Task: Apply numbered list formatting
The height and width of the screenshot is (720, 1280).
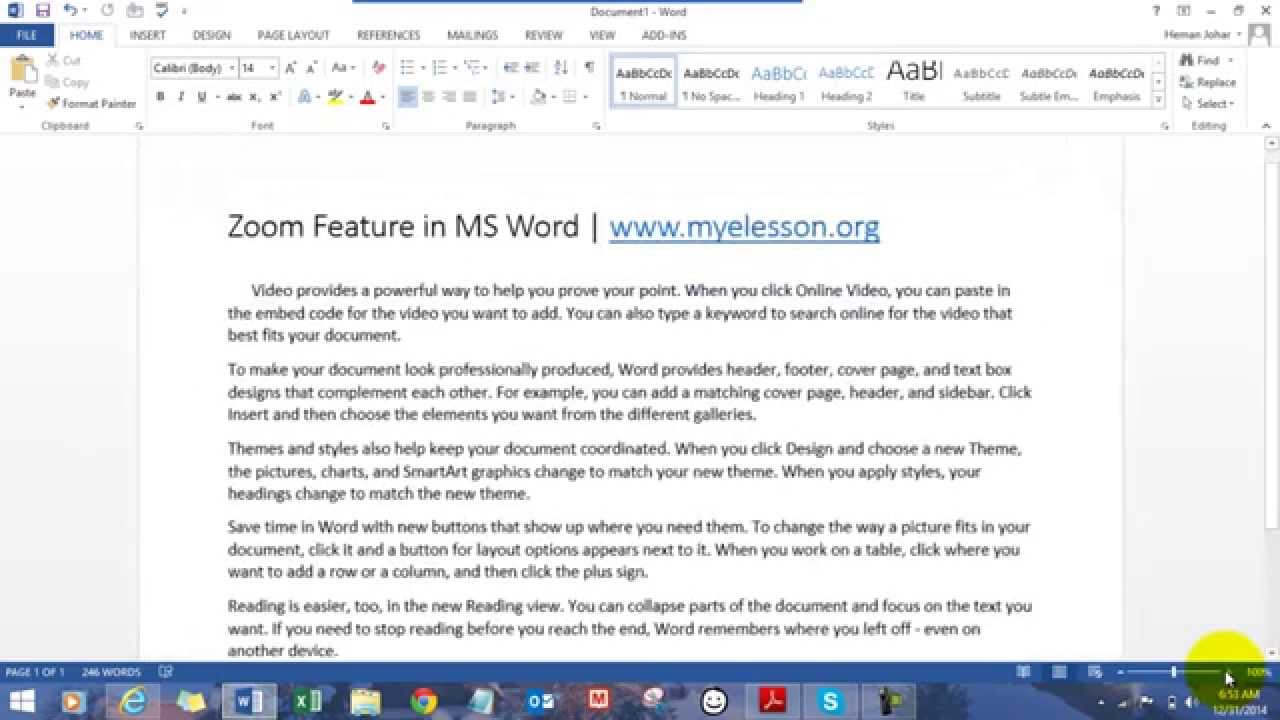Action: [438, 68]
